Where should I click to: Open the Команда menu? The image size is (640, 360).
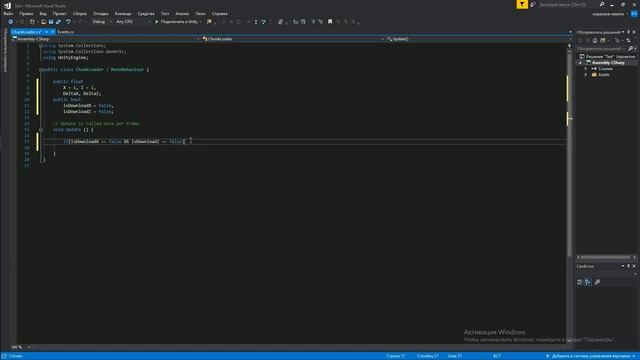[123, 13]
